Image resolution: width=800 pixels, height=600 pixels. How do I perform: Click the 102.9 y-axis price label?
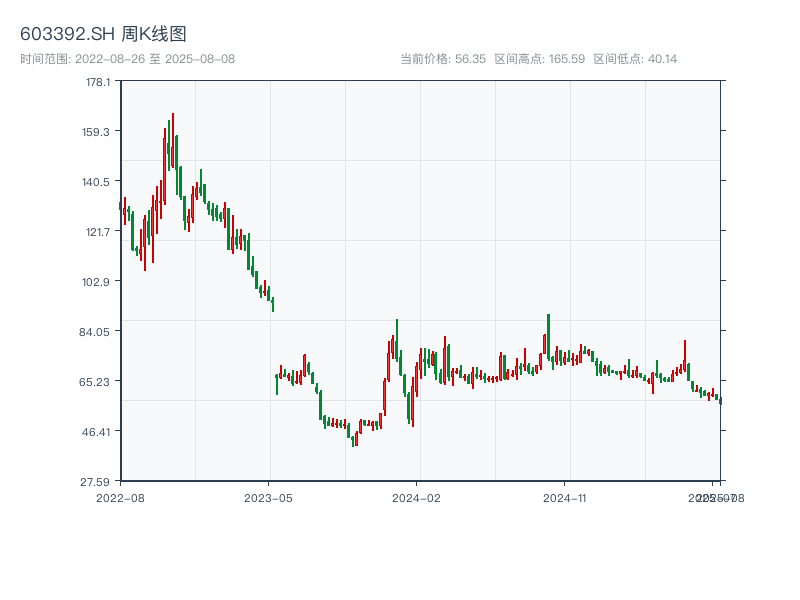[97, 282]
